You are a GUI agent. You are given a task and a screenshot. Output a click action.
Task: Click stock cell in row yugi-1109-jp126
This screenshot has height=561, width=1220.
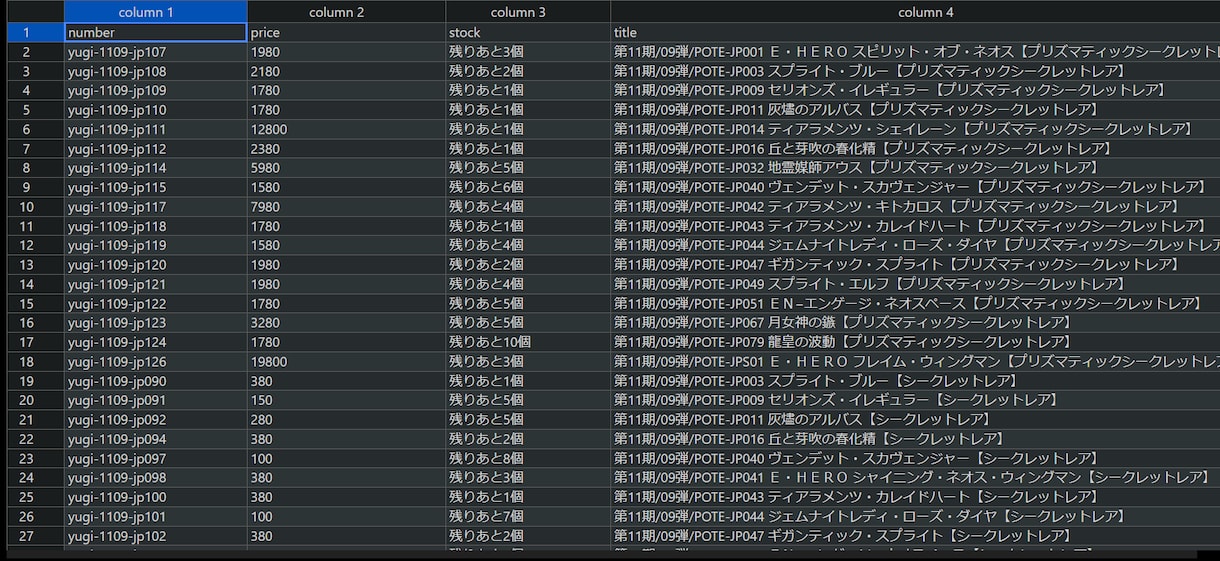528,362
